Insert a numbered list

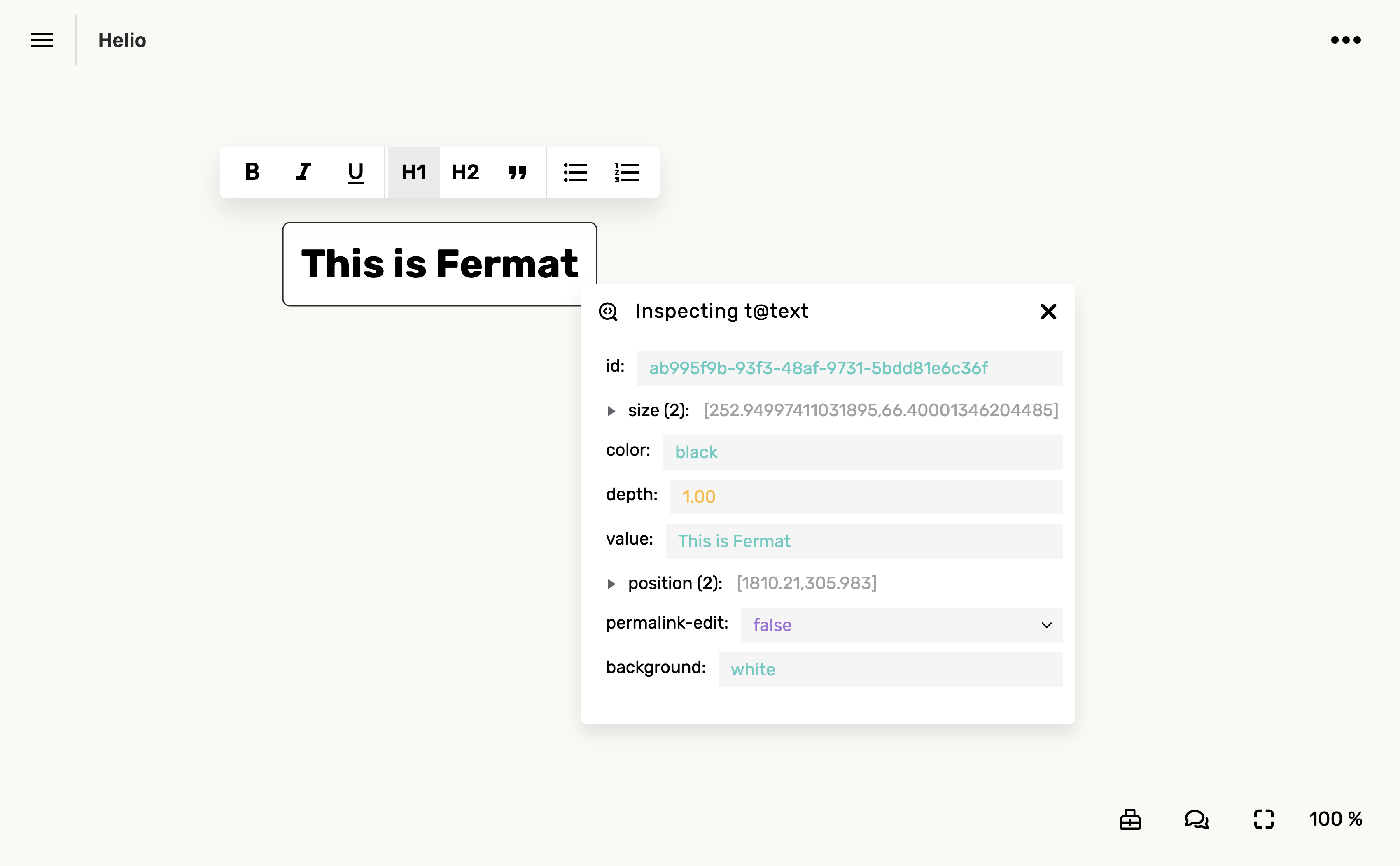point(627,172)
